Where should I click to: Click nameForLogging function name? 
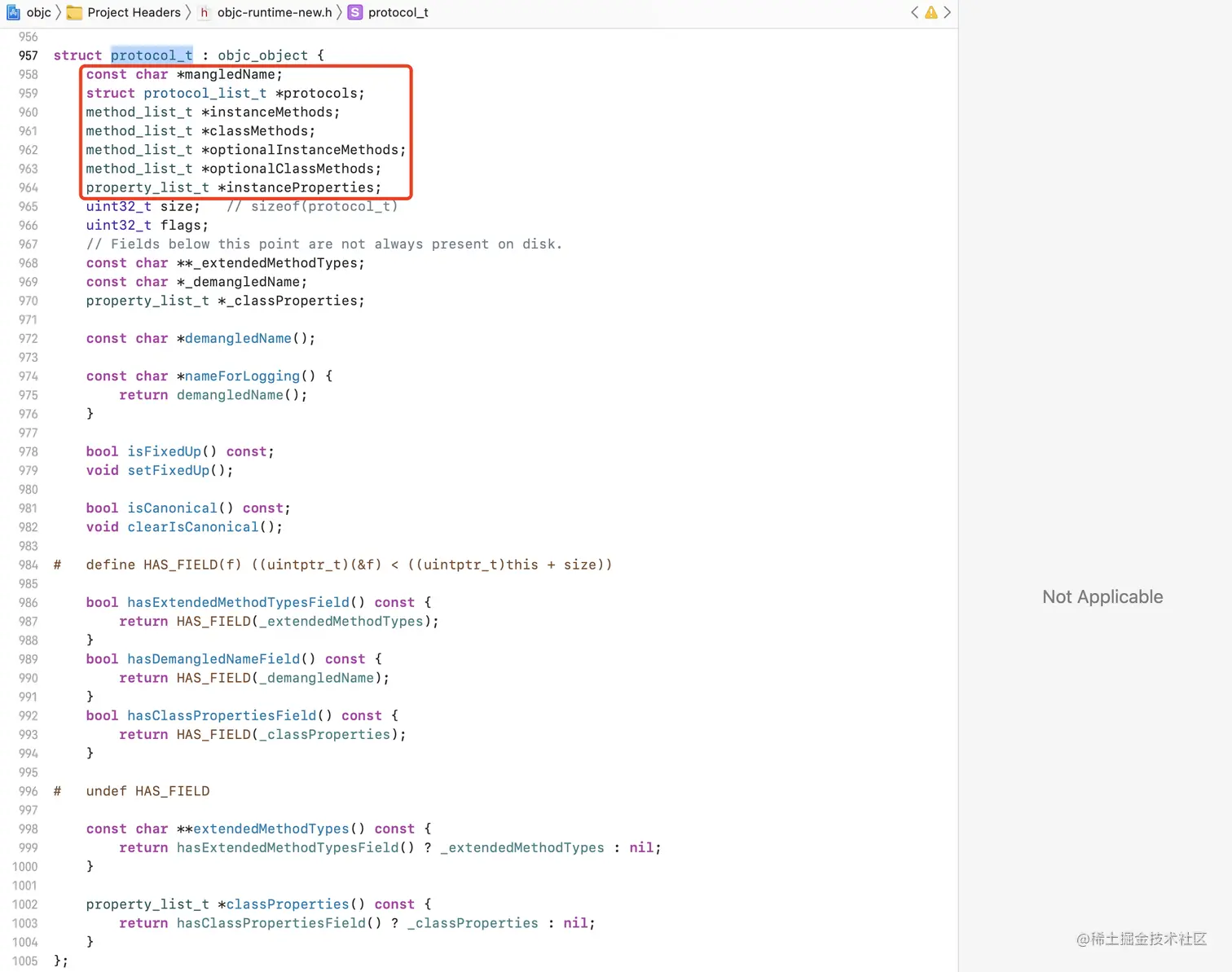242,376
